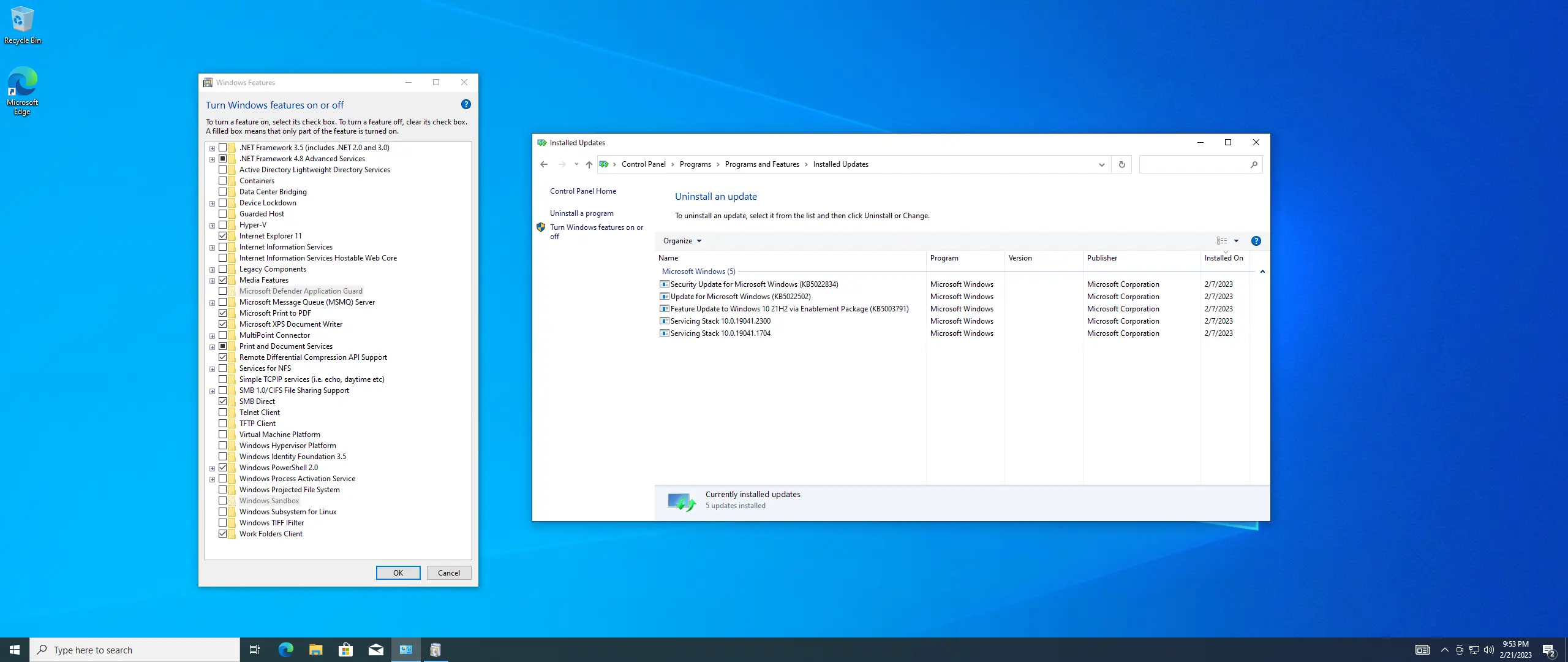Click the refresh icon in the address bar

(1121, 164)
